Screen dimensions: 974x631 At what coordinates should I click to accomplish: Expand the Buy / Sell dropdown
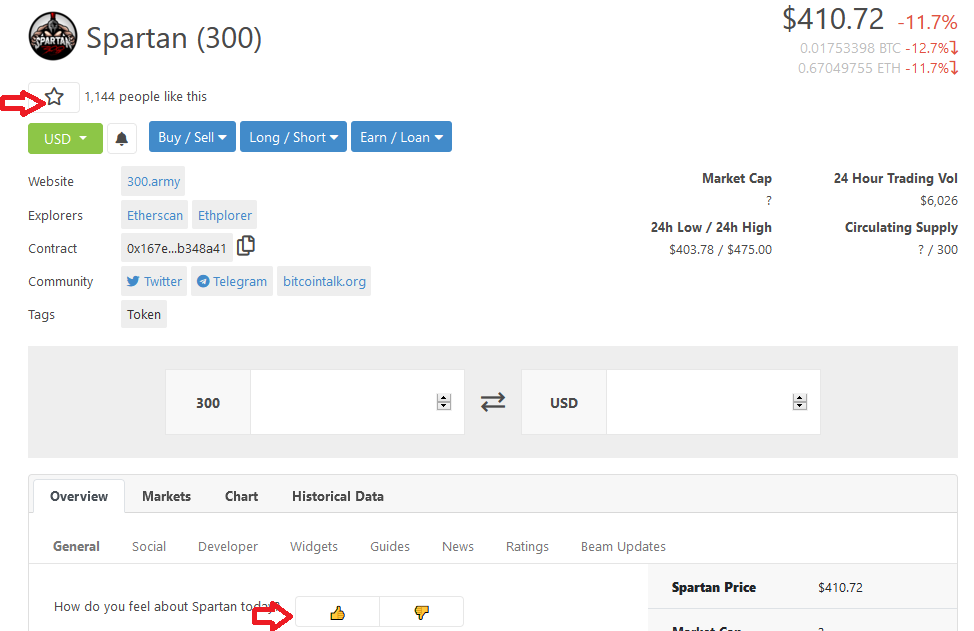192,137
